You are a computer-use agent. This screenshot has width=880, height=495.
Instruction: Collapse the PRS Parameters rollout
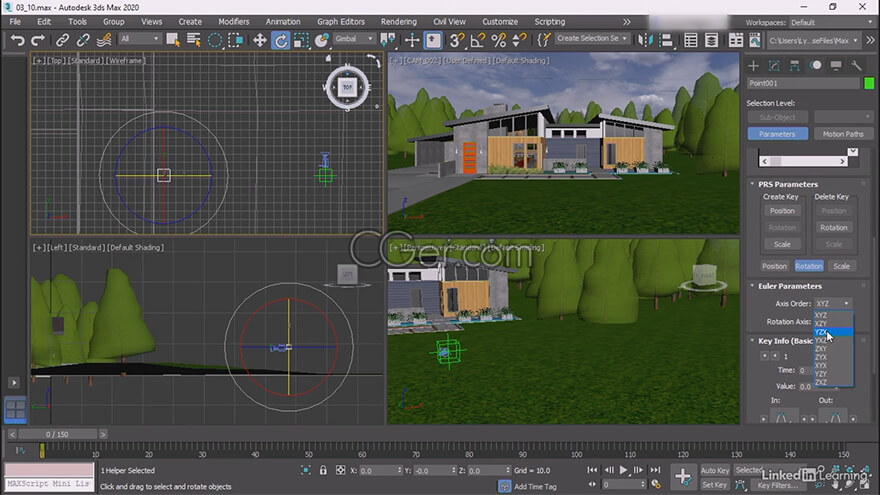tap(787, 184)
